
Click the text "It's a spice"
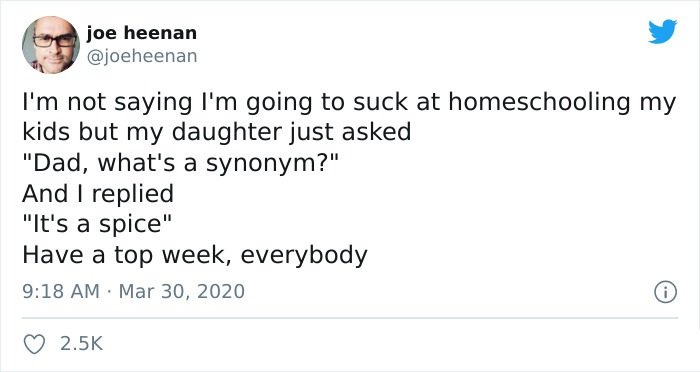point(96,225)
